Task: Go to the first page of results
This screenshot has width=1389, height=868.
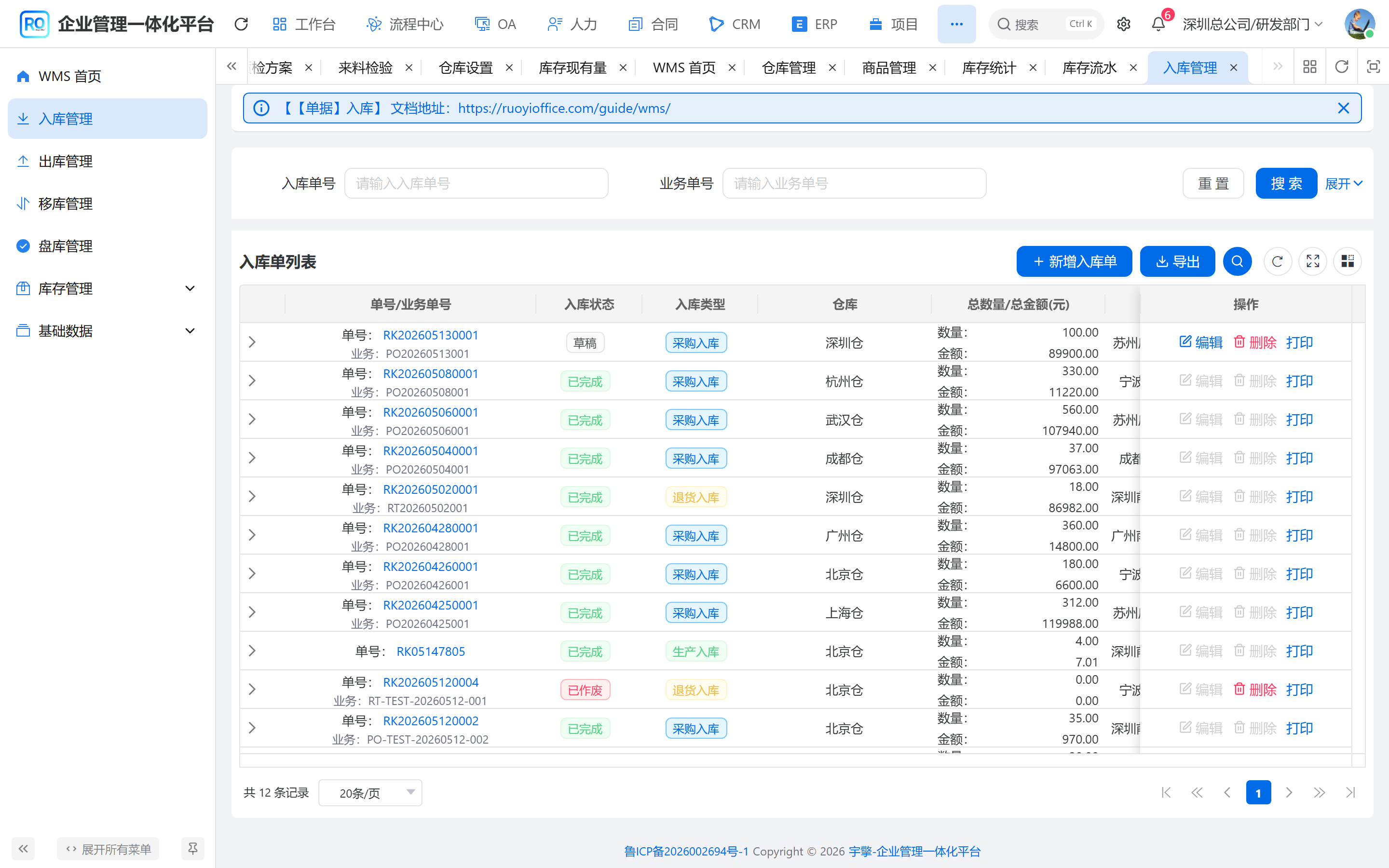Action: pos(1166,793)
